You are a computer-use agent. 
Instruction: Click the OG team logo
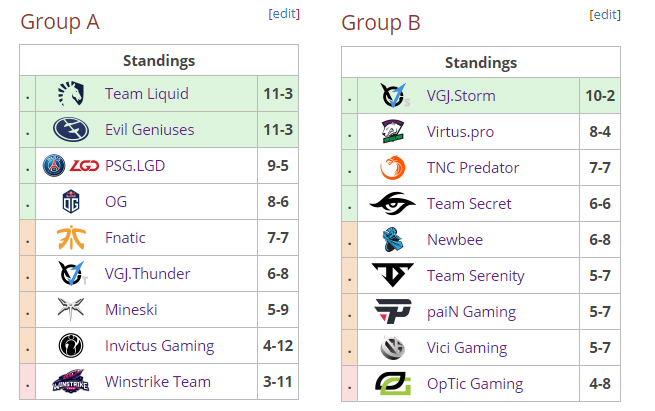[x=70, y=202]
